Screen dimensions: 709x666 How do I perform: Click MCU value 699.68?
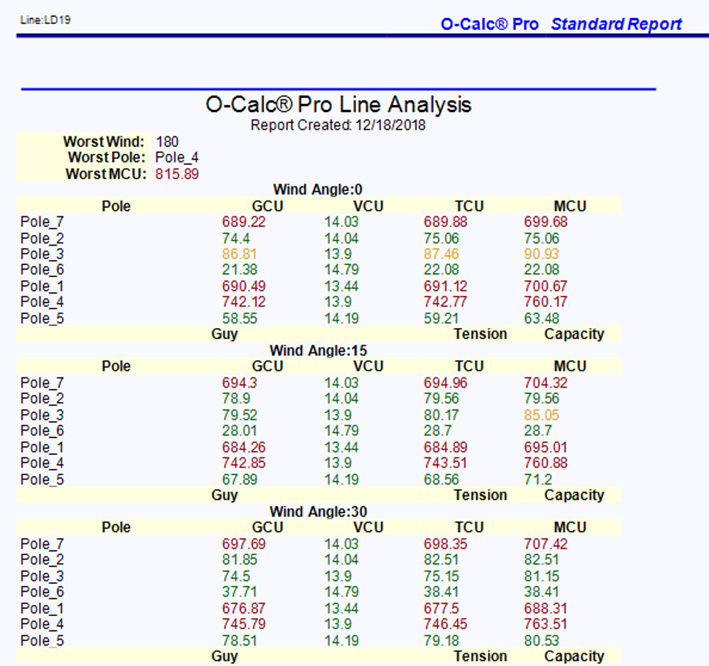click(x=545, y=222)
